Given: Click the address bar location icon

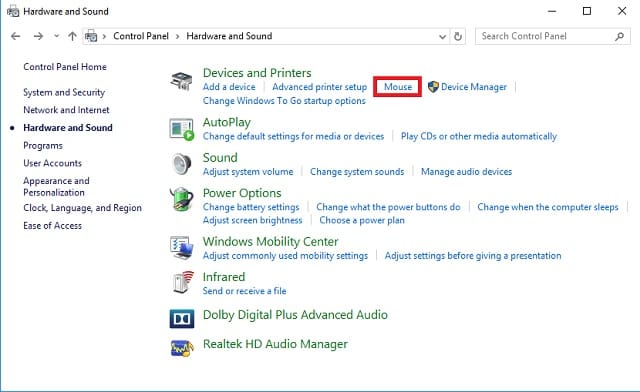Looking at the screenshot, I should point(91,36).
